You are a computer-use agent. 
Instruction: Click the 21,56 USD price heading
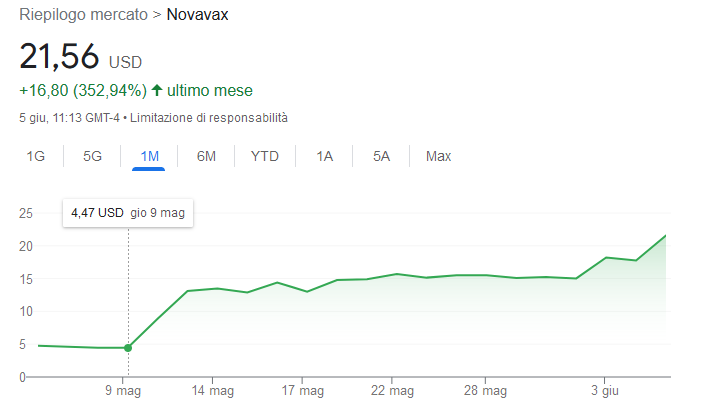(81, 57)
